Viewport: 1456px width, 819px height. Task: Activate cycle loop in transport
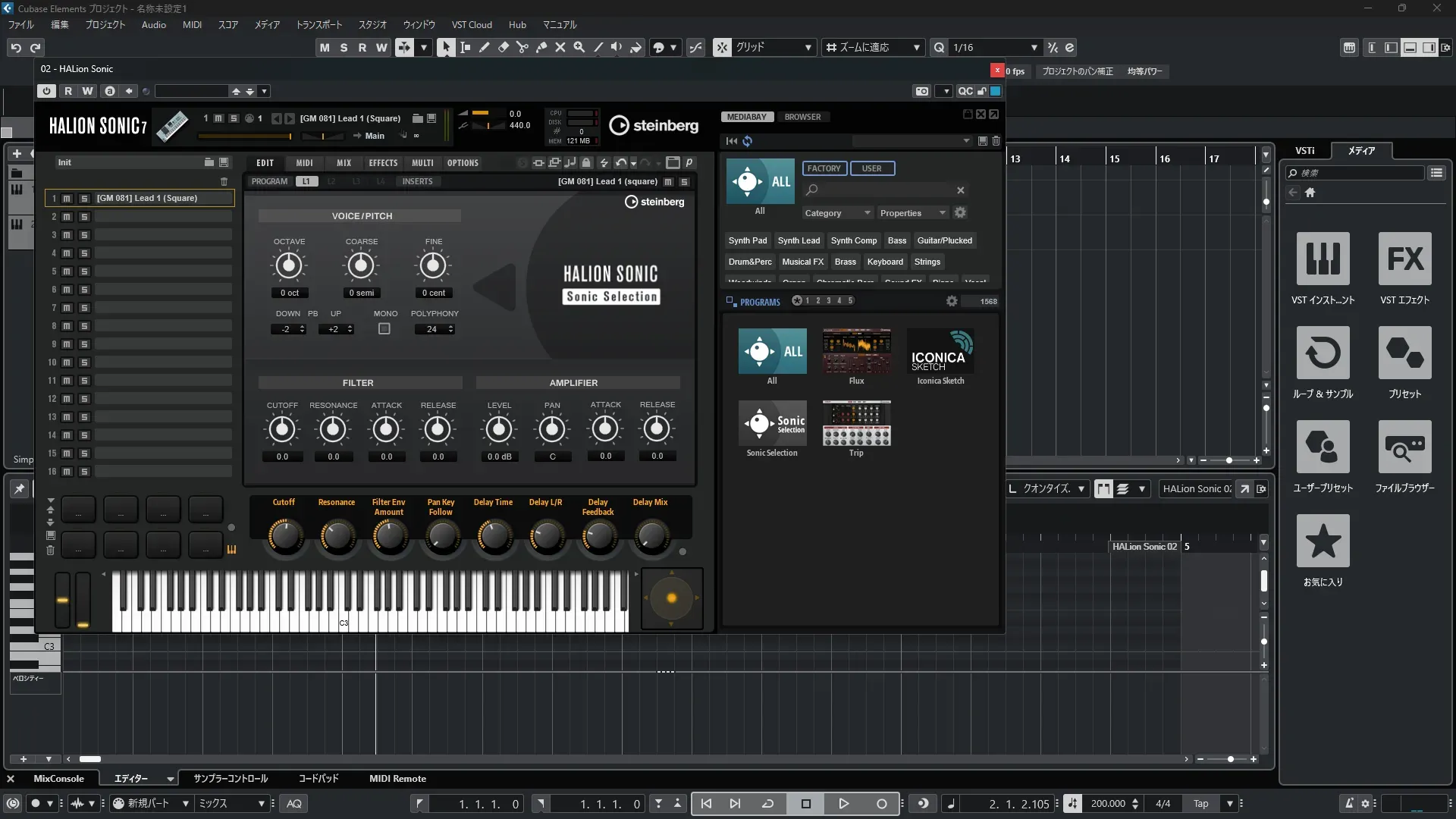pyautogui.click(x=767, y=804)
